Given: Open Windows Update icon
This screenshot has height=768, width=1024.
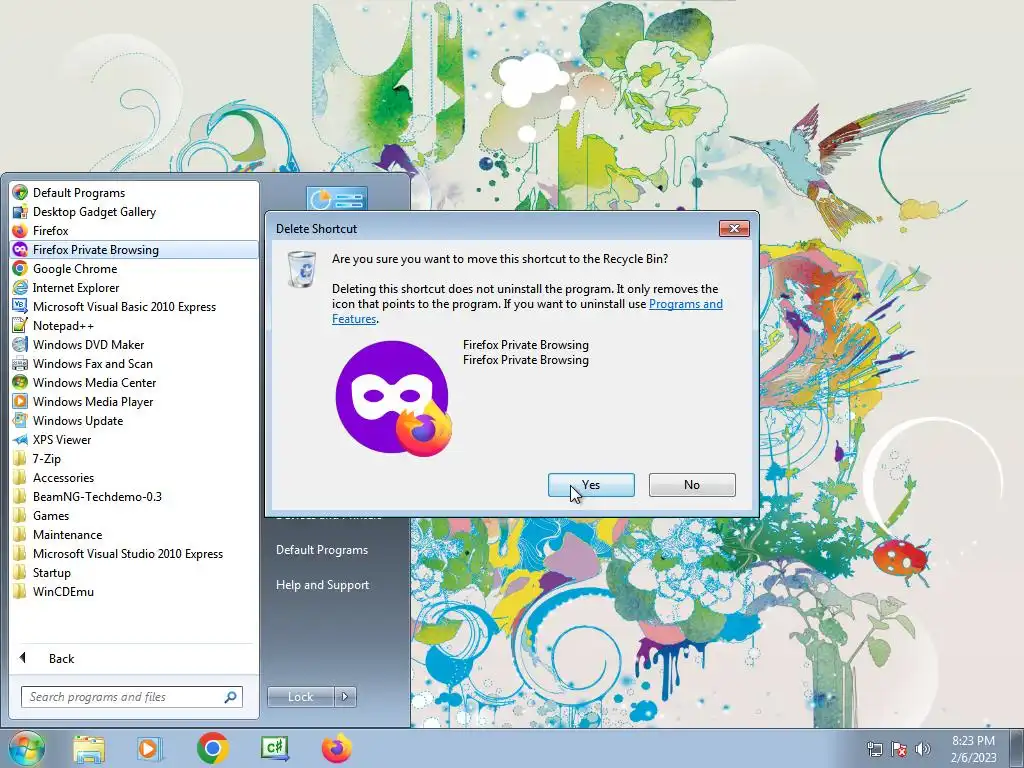Looking at the screenshot, I should 20,420.
